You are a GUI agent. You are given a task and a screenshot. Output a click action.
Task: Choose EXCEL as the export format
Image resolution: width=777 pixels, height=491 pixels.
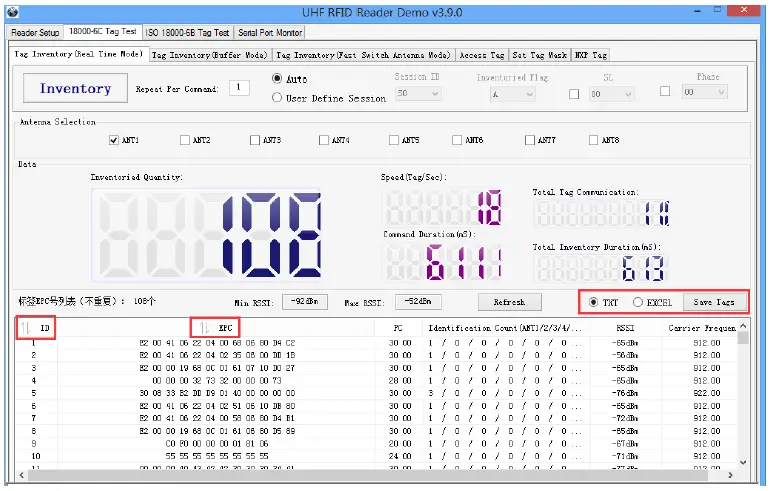click(638, 302)
